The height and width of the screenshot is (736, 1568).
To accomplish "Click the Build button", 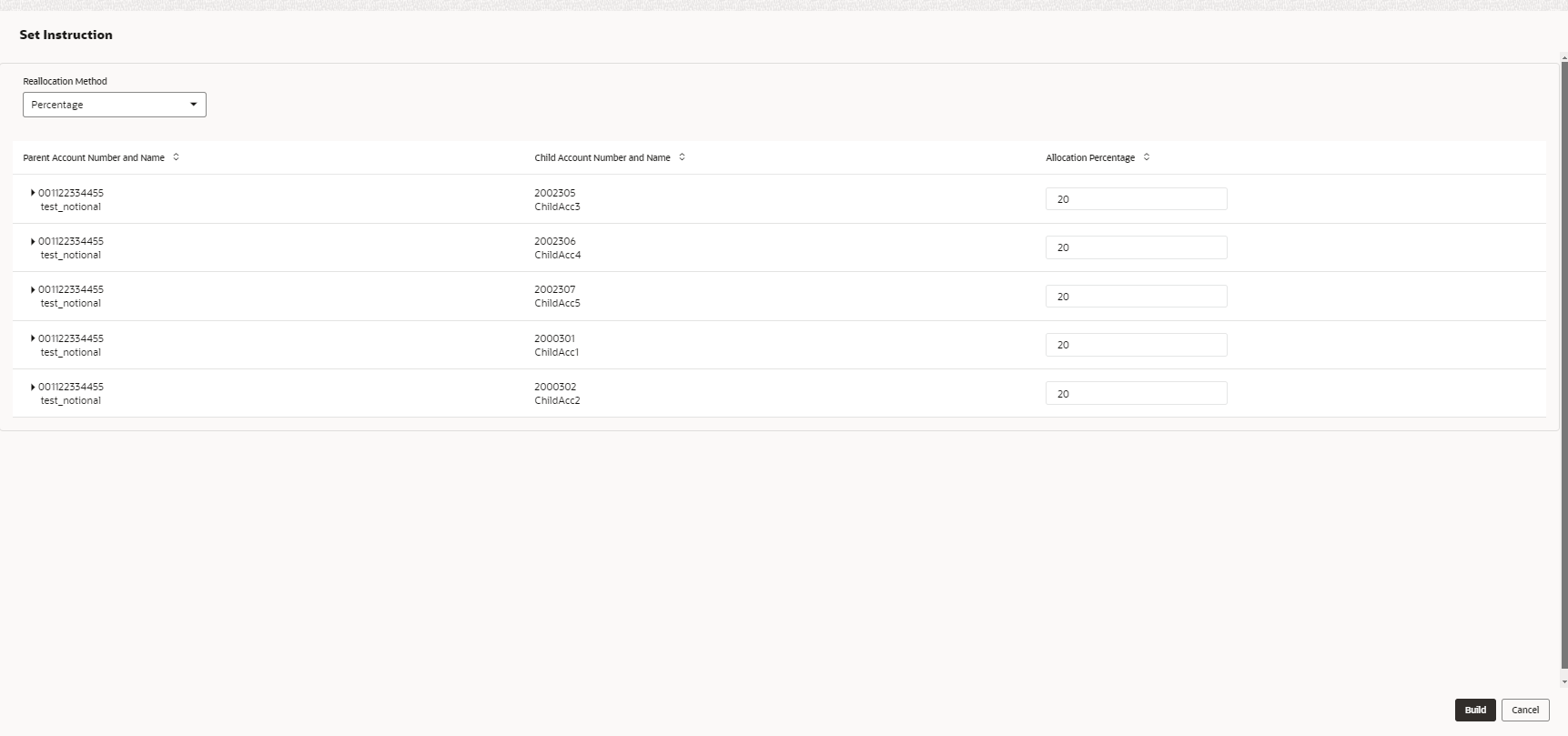I will coord(1475,710).
